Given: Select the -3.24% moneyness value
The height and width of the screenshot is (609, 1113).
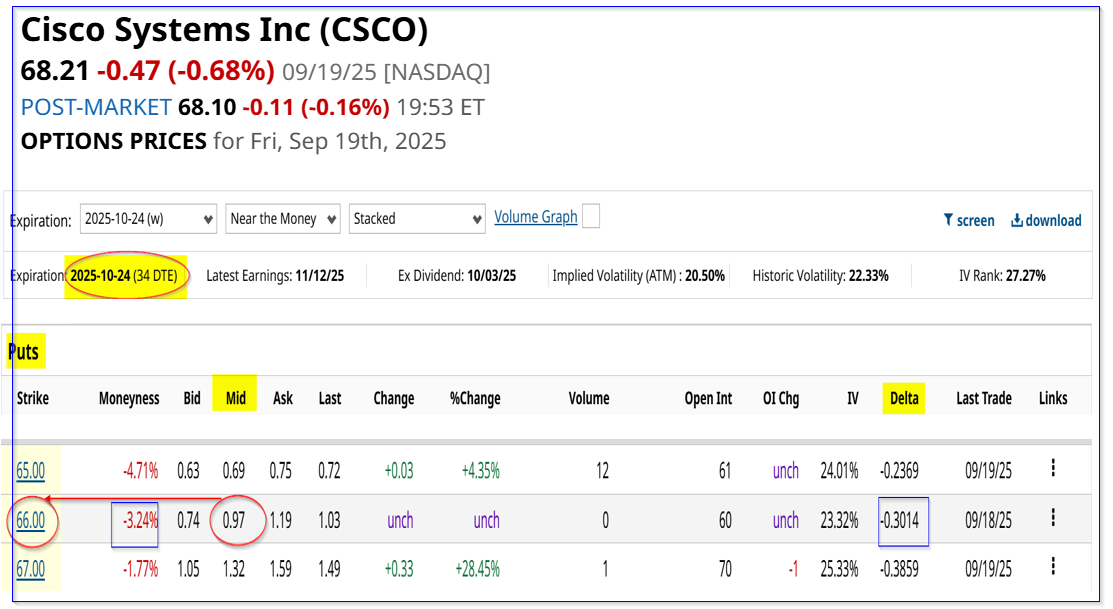Looking at the screenshot, I should (140, 520).
